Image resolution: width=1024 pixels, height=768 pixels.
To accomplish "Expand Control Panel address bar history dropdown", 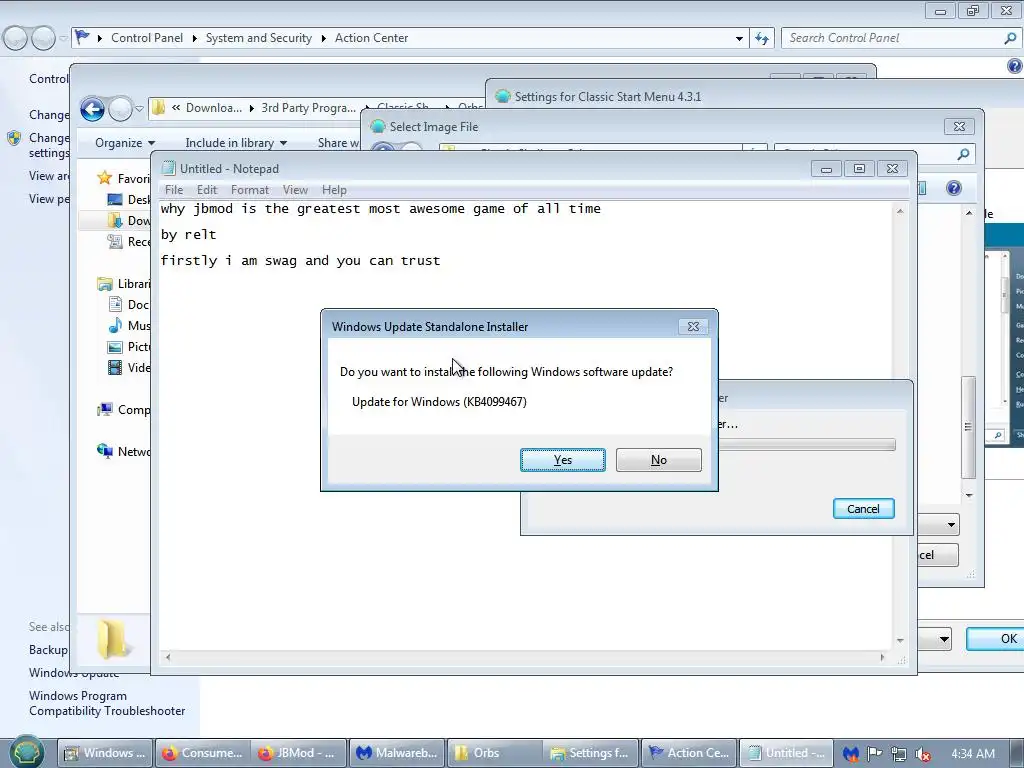I will pyautogui.click(x=739, y=39).
